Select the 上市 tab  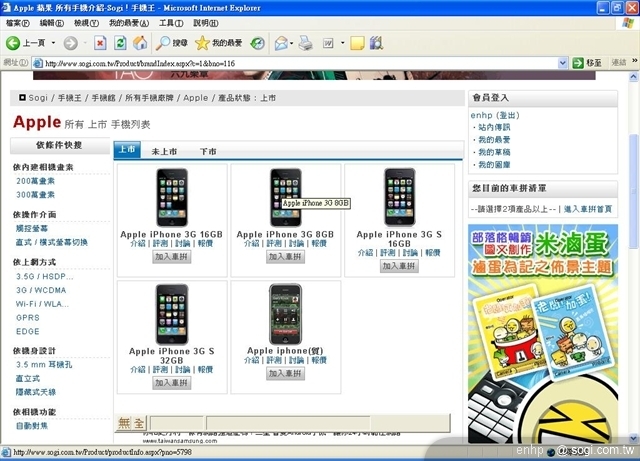click(x=127, y=149)
